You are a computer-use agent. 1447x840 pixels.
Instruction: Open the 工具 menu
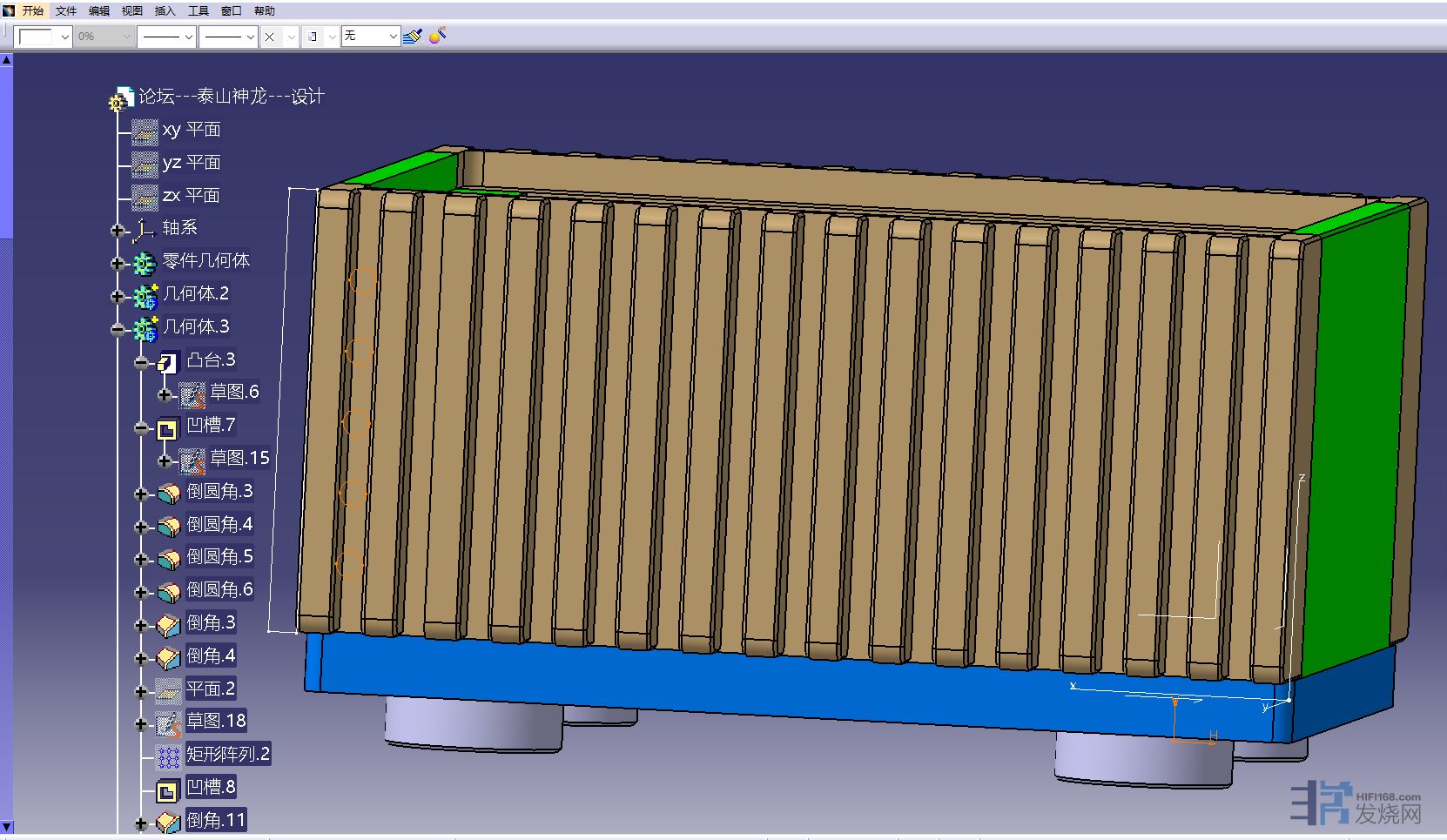coord(199,11)
